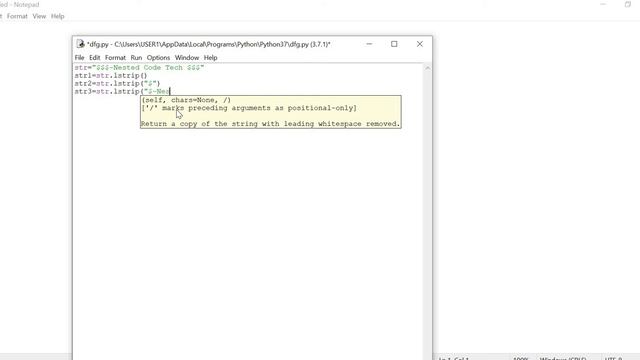This screenshot has width=640, height=360.
Task: Open the Help menu in IDLE editor
Action: point(211,58)
